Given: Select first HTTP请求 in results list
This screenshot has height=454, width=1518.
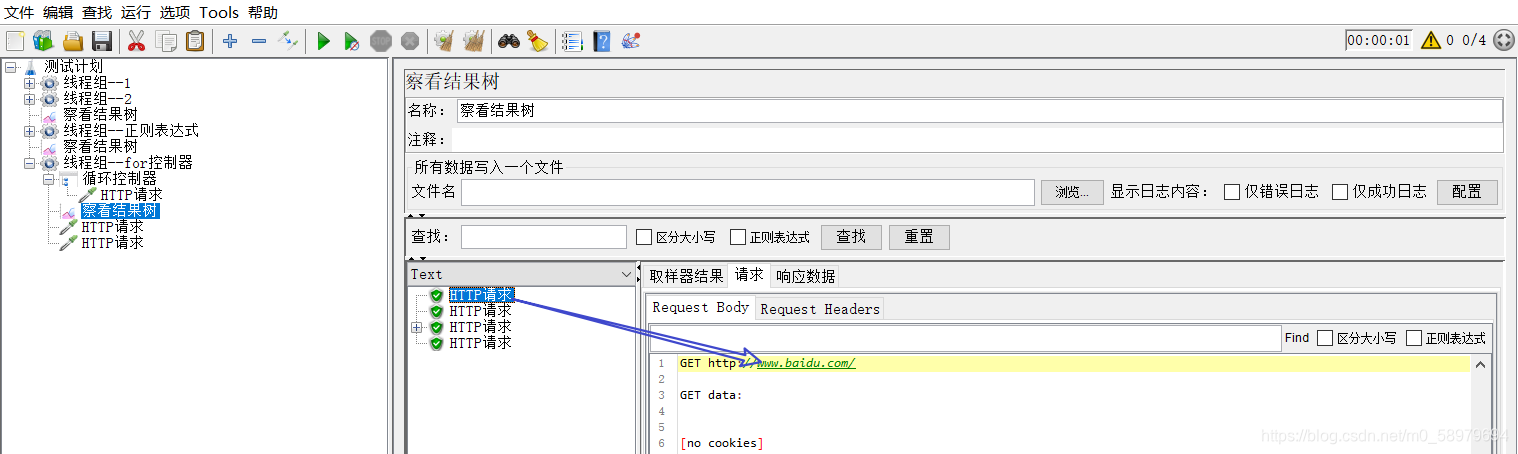Looking at the screenshot, I should point(481,295).
